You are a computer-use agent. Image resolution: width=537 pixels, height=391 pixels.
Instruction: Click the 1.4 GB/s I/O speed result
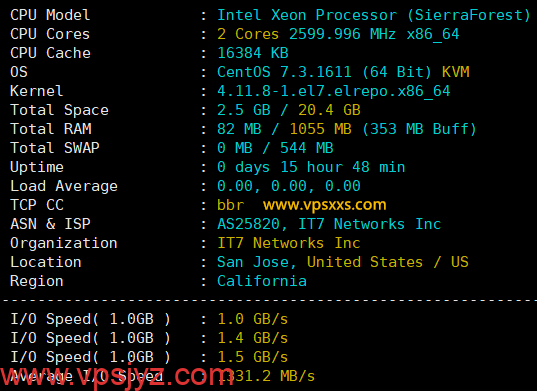coord(253,338)
